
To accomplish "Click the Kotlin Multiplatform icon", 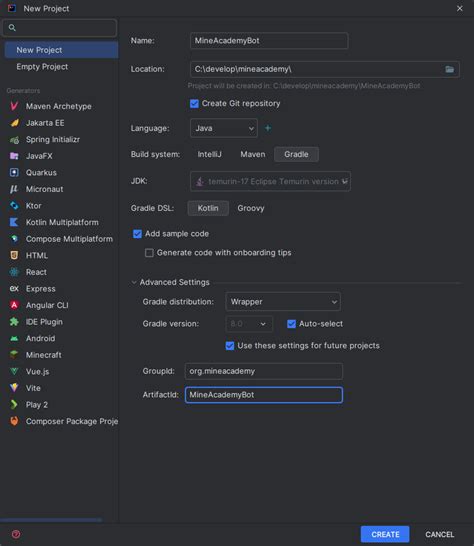I will click(x=14, y=222).
